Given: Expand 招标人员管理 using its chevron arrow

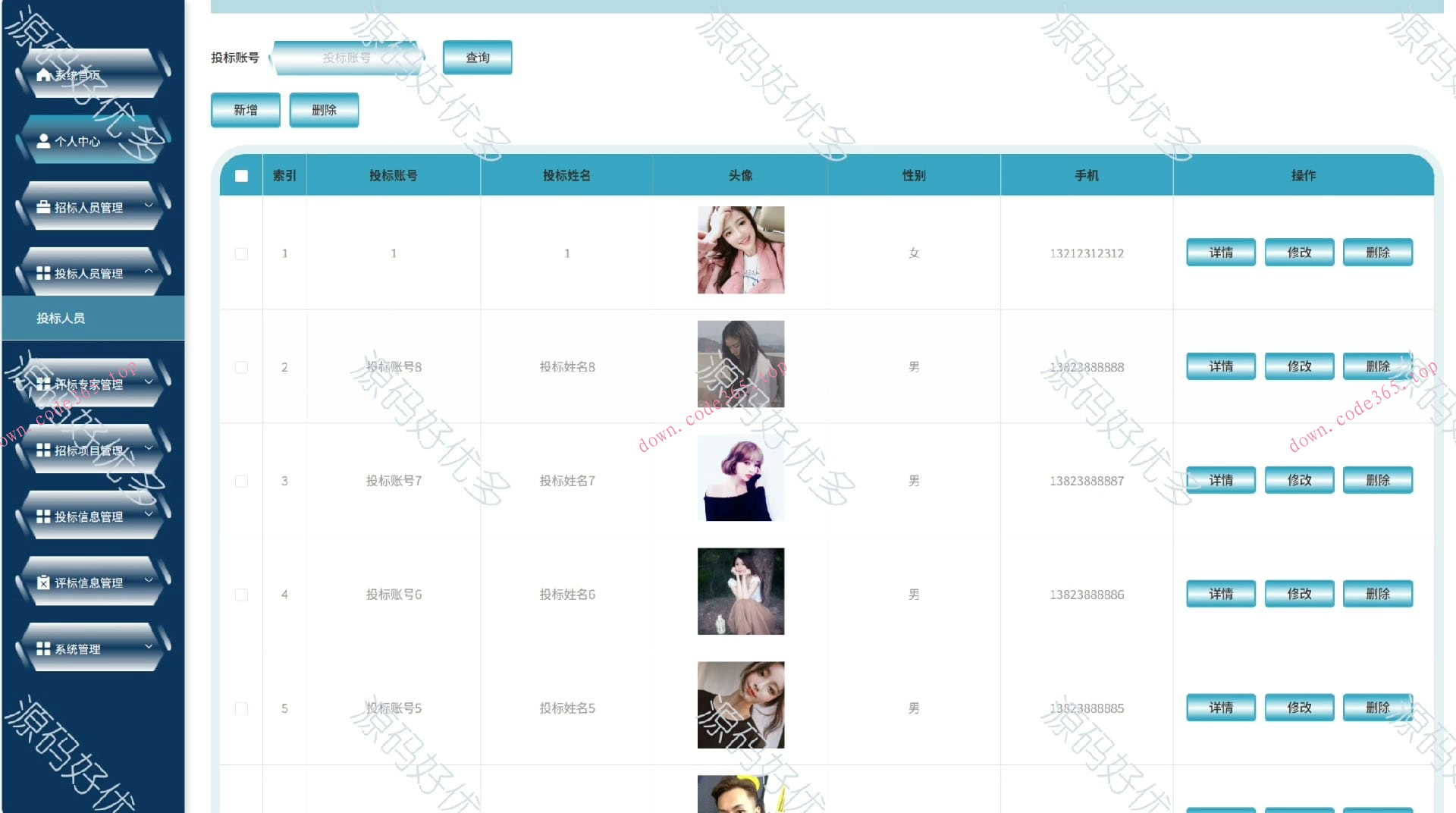Looking at the screenshot, I should 149,206.
